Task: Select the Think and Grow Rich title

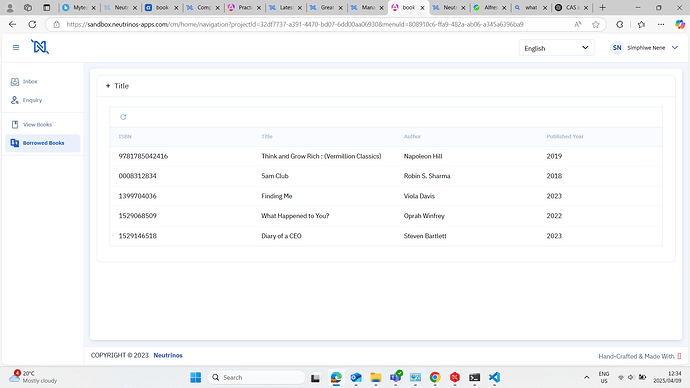Action: click(x=321, y=156)
